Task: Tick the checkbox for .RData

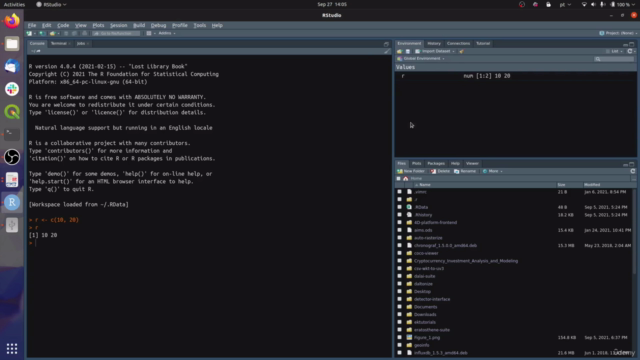Action: tap(400, 207)
